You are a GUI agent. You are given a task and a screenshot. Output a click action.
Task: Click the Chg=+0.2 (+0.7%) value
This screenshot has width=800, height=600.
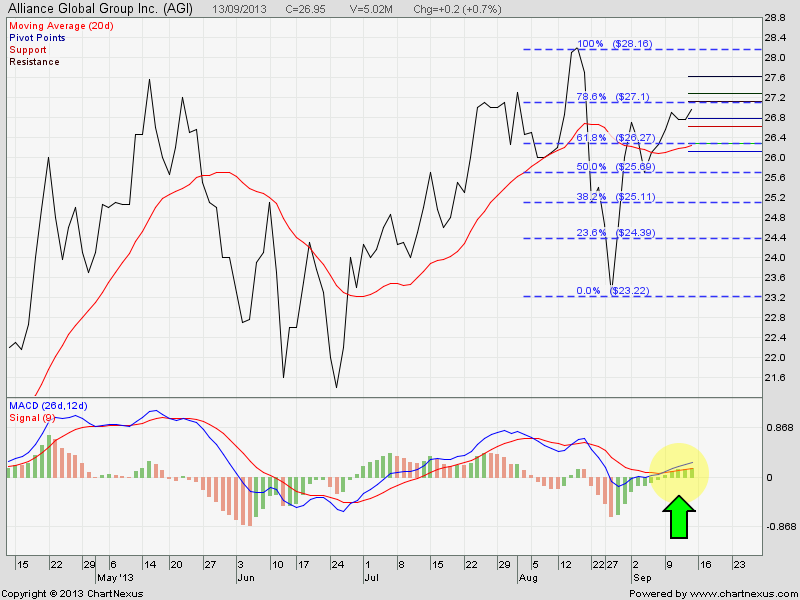[458, 9]
